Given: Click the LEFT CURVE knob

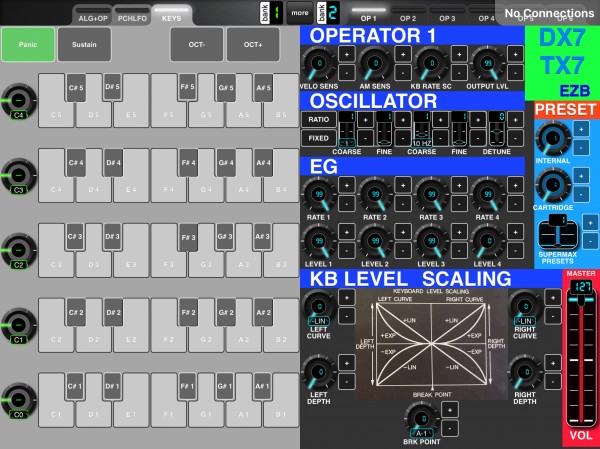Looking at the screenshot, I should 319,307.
